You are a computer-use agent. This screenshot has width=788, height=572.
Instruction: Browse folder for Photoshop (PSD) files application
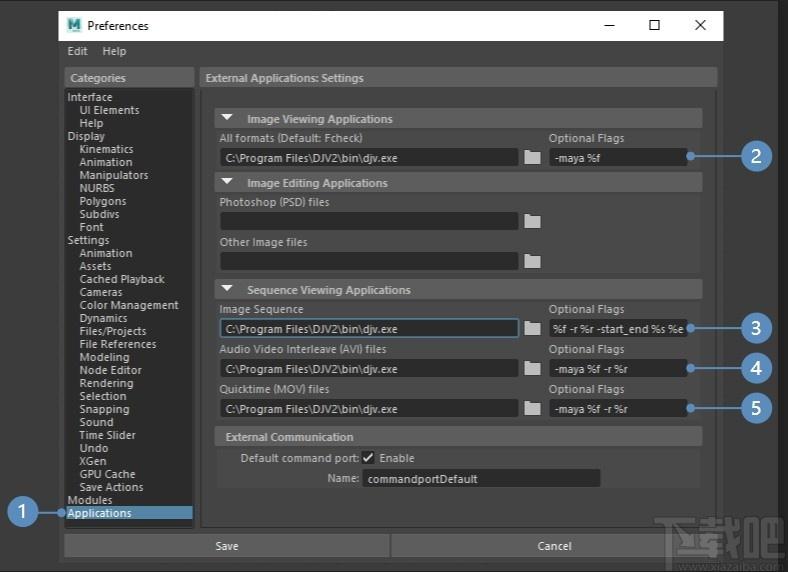(x=532, y=221)
